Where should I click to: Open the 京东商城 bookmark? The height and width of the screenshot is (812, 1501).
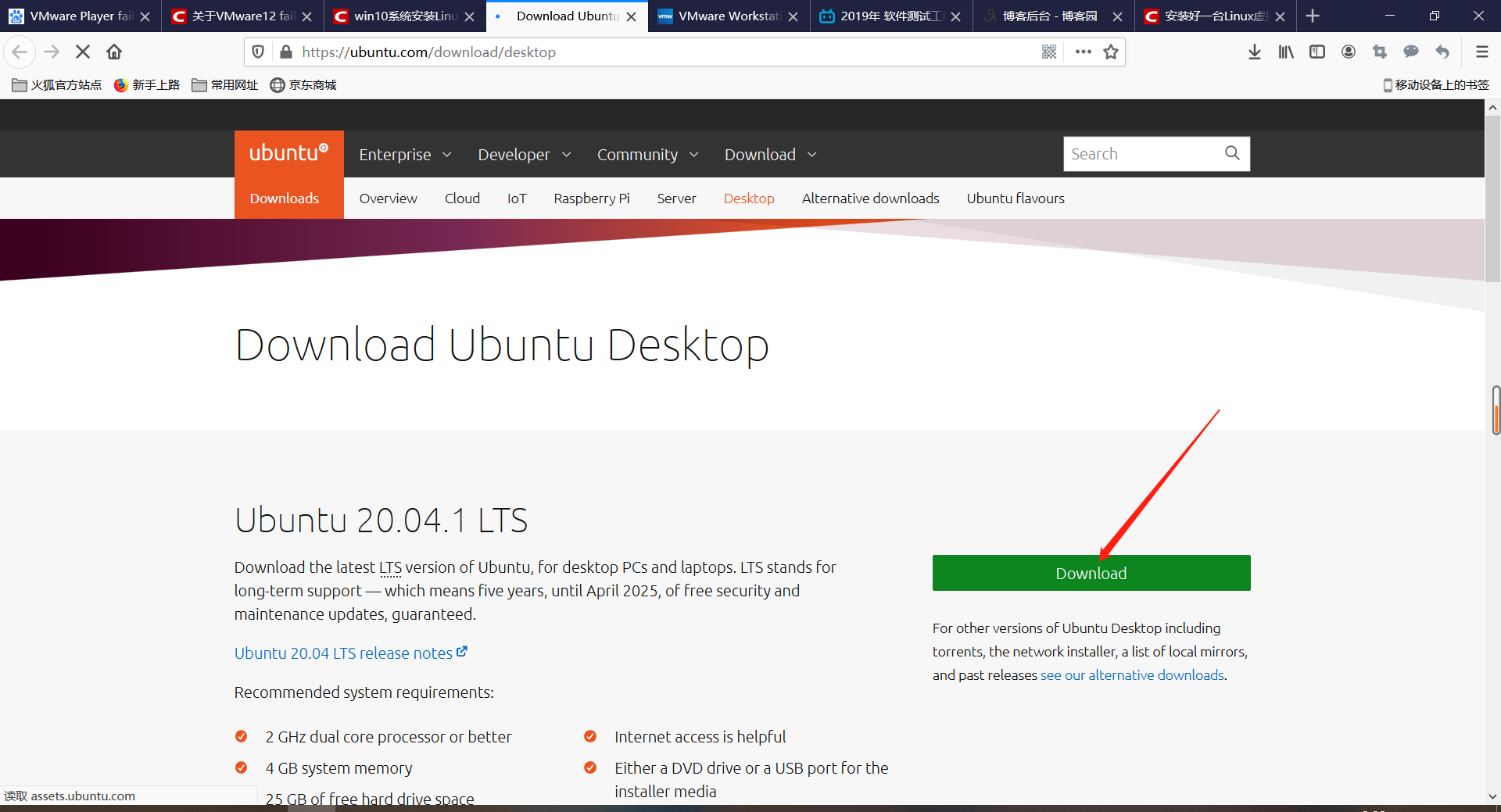tap(303, 85)
